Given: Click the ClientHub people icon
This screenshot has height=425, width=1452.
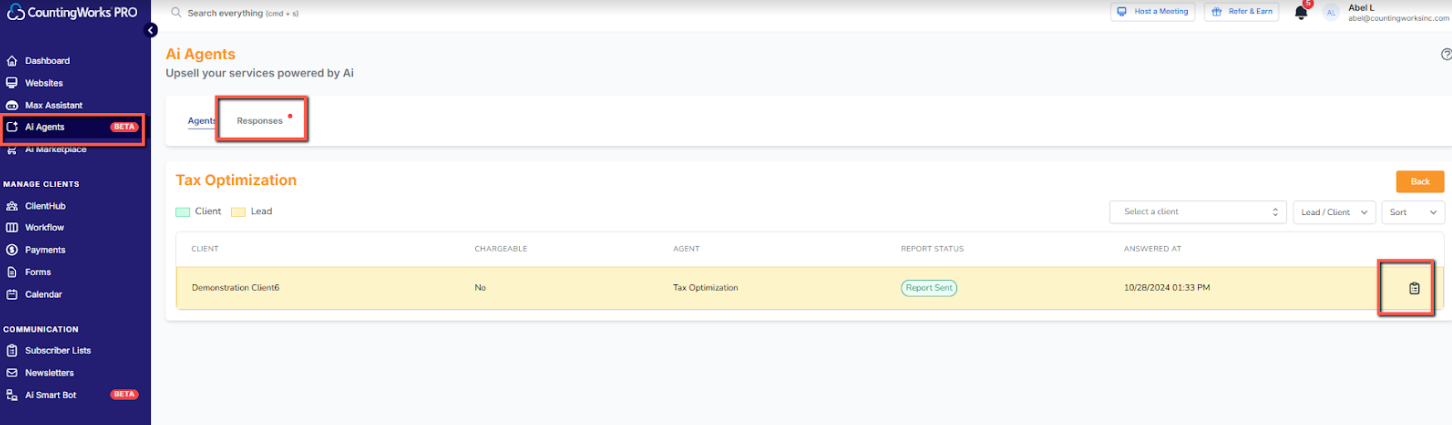Looking at the screenshot, I should 12,206.
